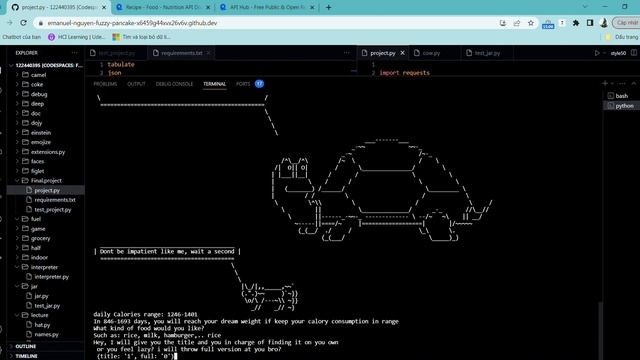
Task: Collapse the 122440395 workspace root folder
Action: tap(46, 65)
